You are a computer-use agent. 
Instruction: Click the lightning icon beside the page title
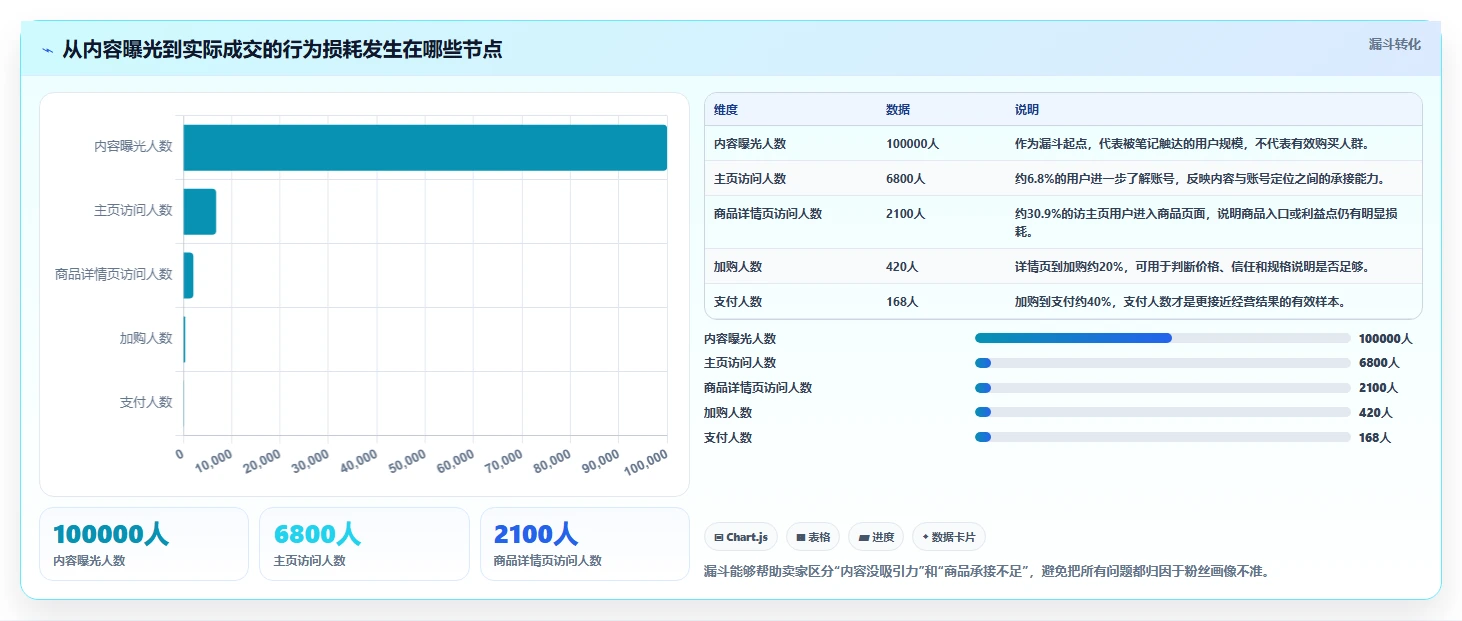[x=48, y=50]
